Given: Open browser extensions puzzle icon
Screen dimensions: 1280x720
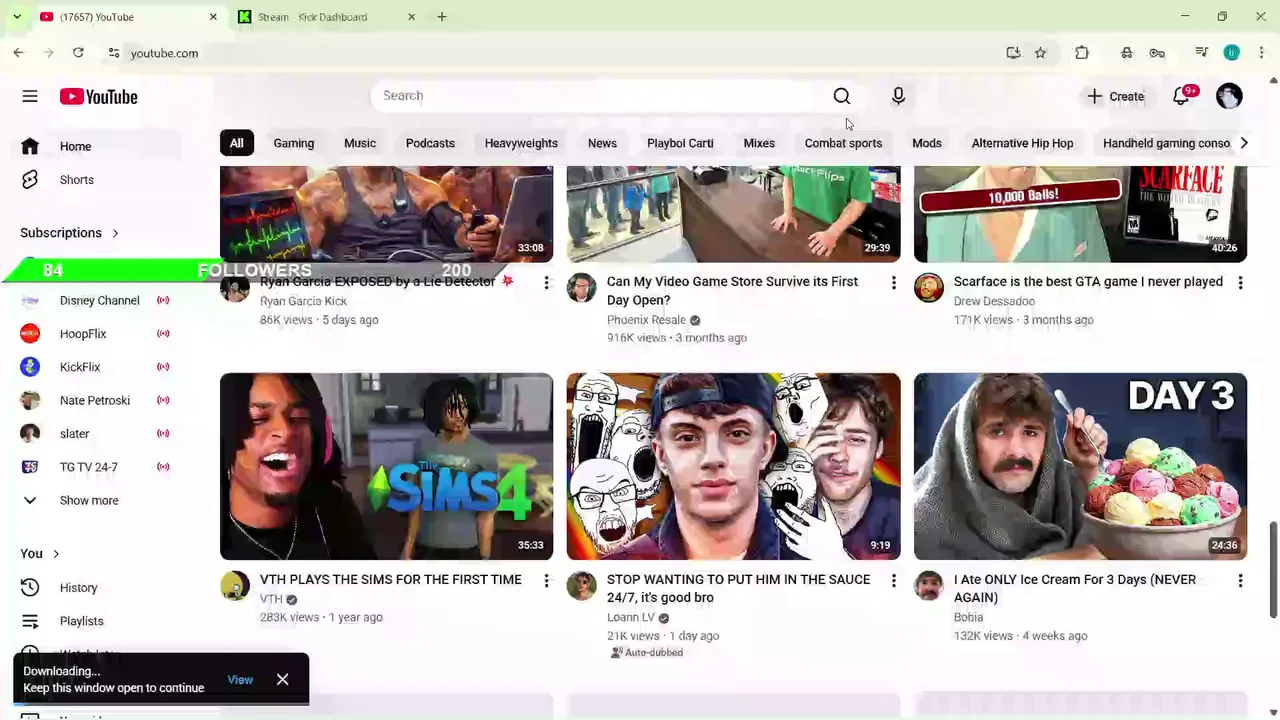Looking at the screenshot, I should 1082,53.
